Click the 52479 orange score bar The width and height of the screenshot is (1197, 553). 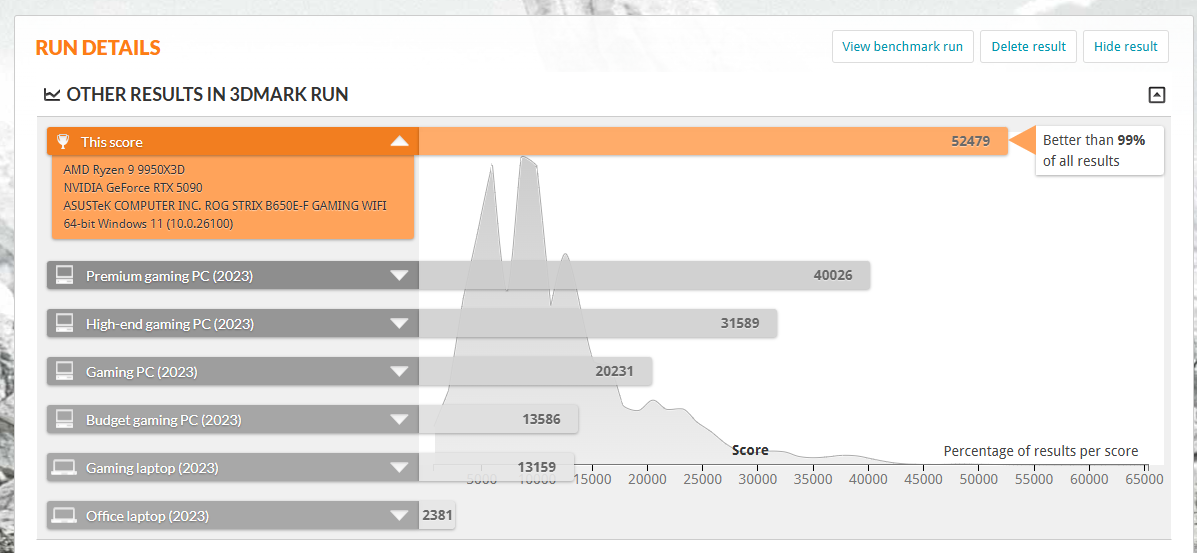pyautogui.click(x=712, y=142)
